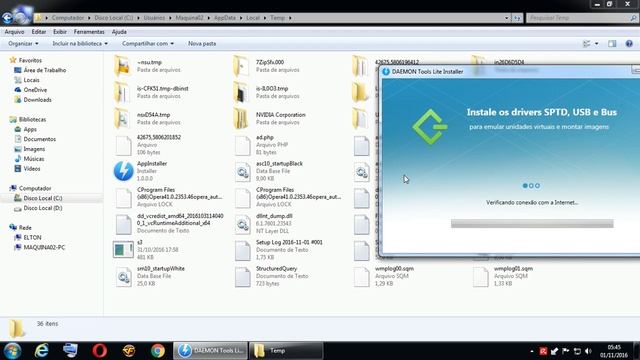Select Bibliotecas in navigation pane
This screenshot has width=640, height=360.
pos(32,119)
